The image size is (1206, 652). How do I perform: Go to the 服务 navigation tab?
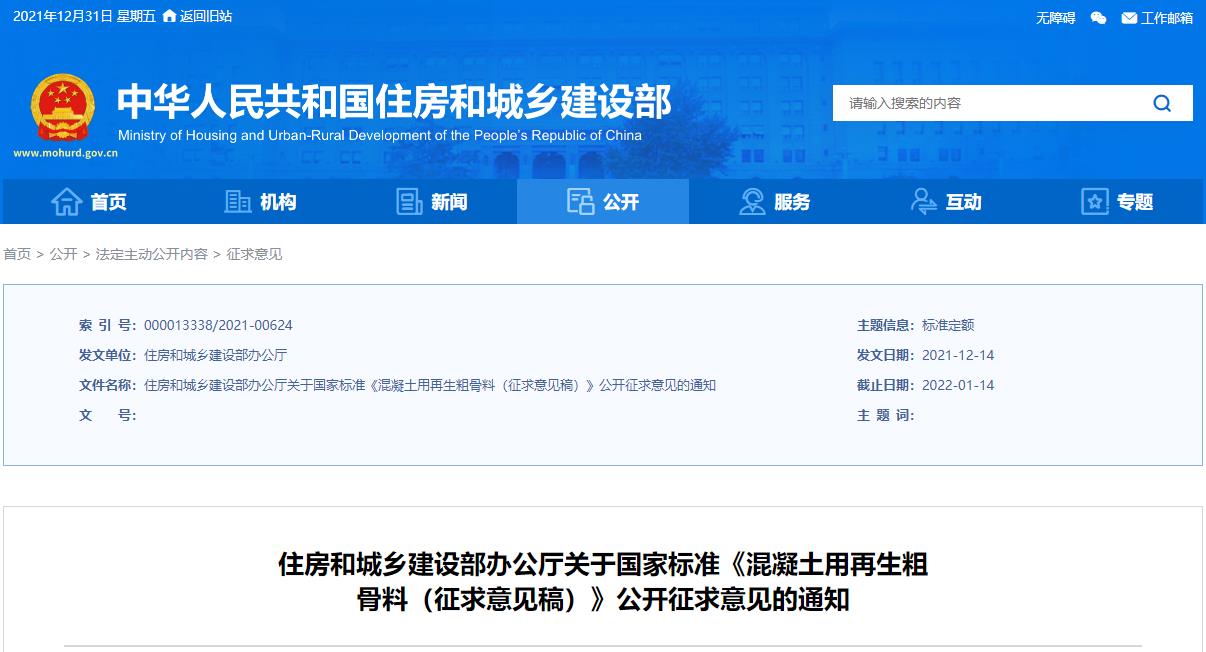point(775,202)
